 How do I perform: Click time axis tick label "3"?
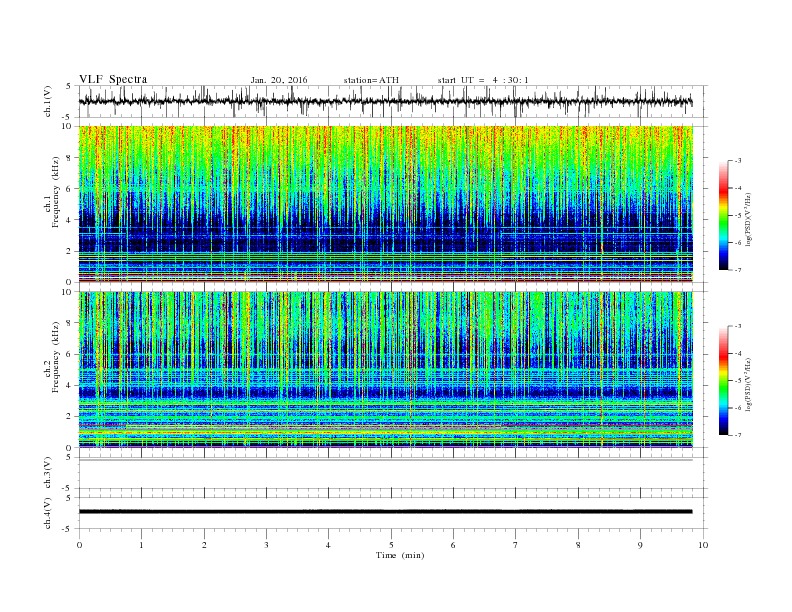(266, 545)
